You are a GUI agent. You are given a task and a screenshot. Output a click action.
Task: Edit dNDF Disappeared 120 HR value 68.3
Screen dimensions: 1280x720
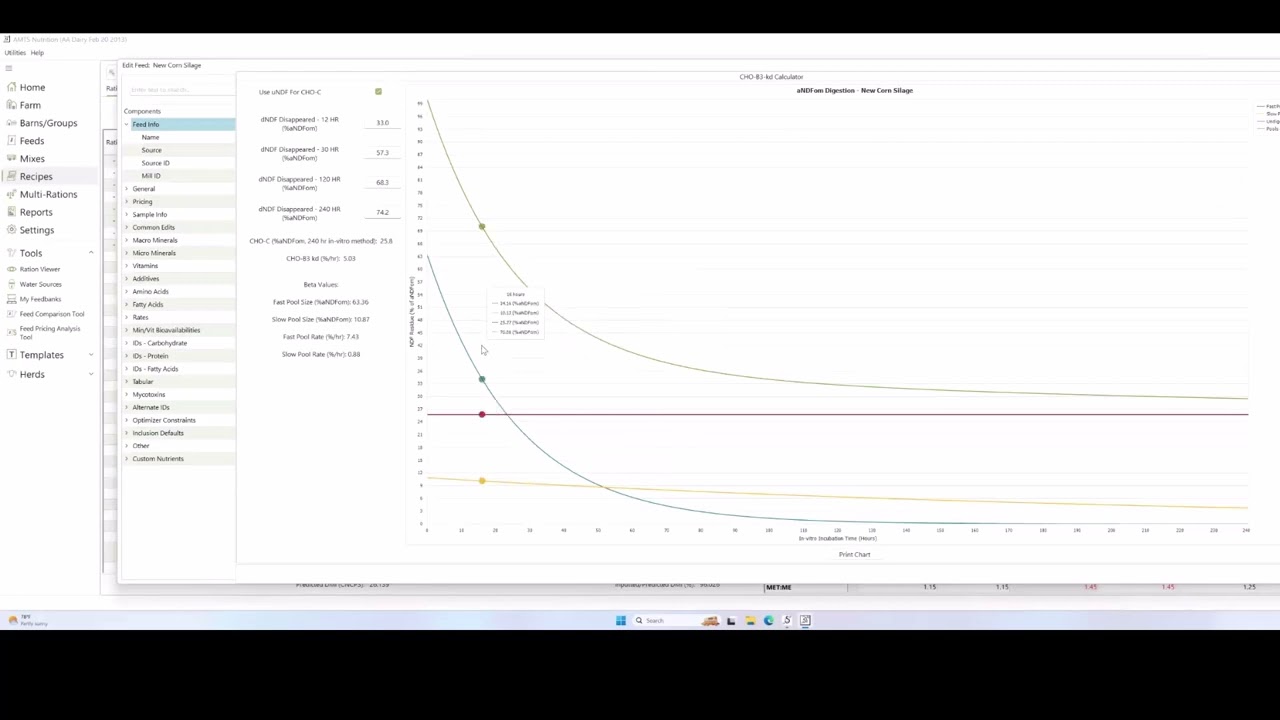click(x=382, y=183)
